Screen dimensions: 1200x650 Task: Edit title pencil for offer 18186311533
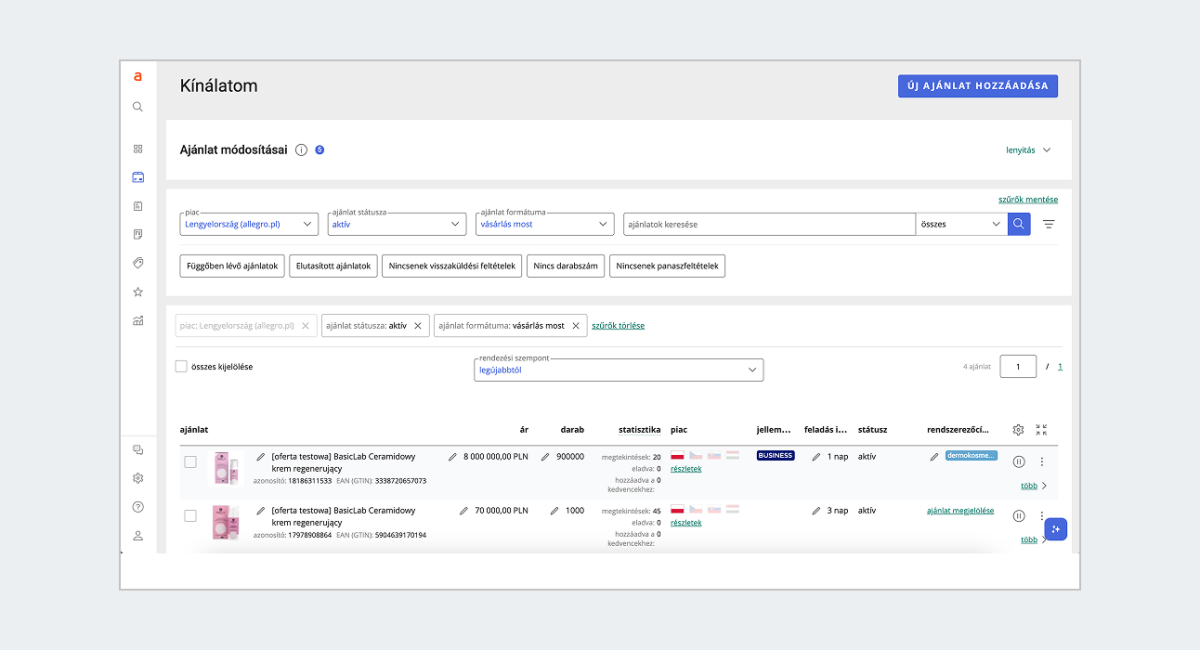pyautogui.click(x=261, y=456)
